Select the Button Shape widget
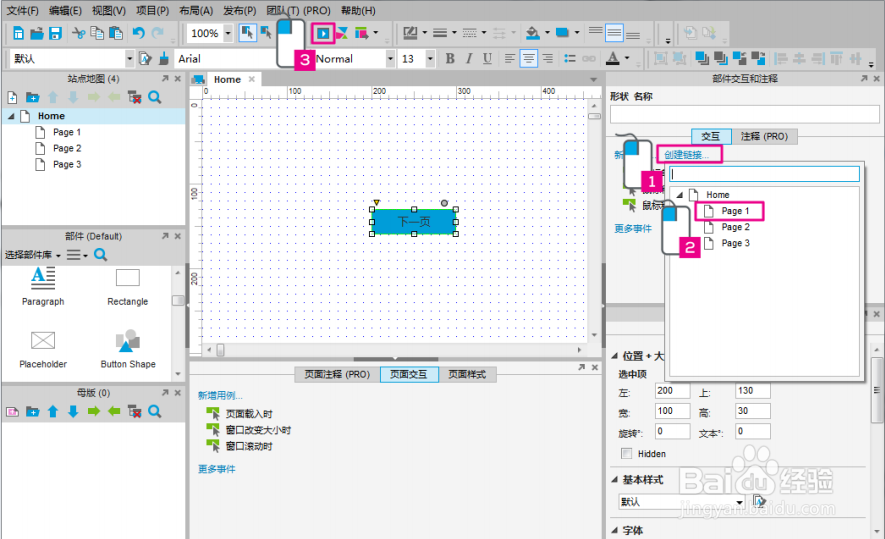 [x=128, y=350]
